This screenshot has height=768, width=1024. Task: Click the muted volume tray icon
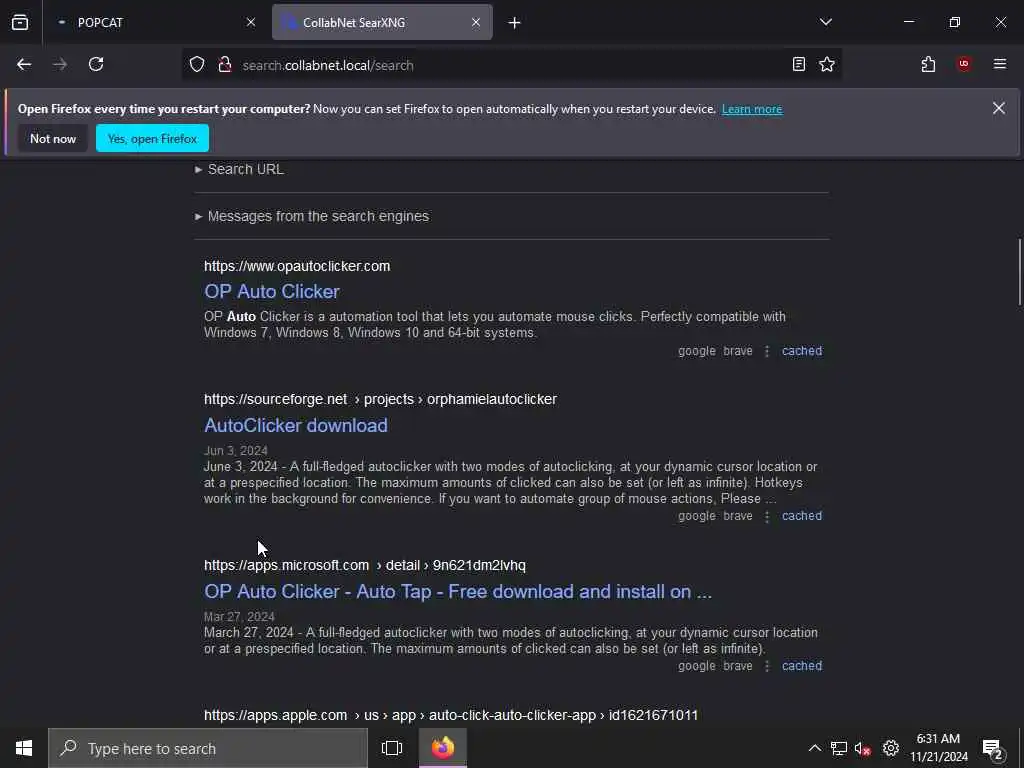coord(862,748)
